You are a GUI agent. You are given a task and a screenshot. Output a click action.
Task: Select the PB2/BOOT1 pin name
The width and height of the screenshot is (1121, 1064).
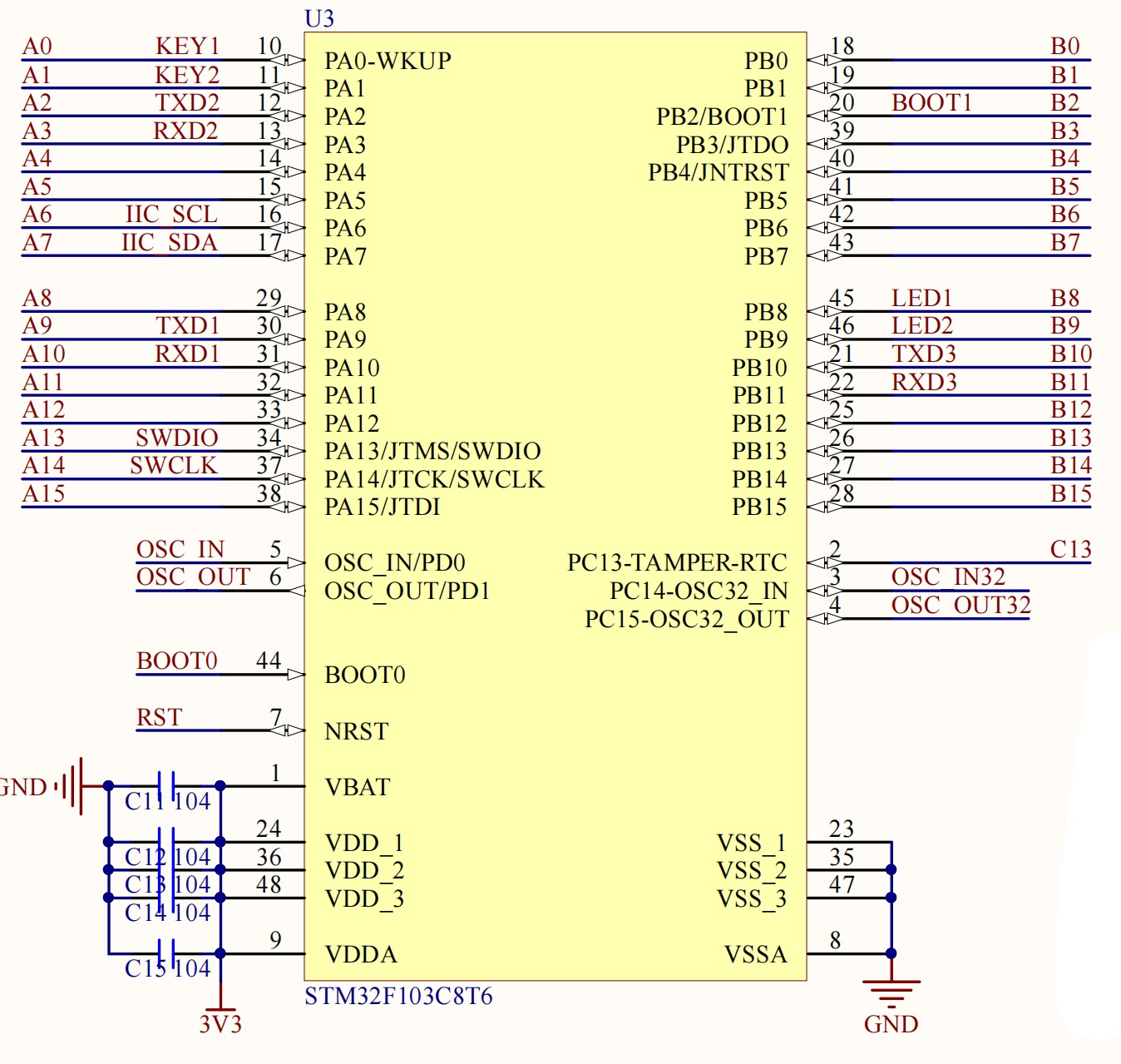(x=722, y=116)
